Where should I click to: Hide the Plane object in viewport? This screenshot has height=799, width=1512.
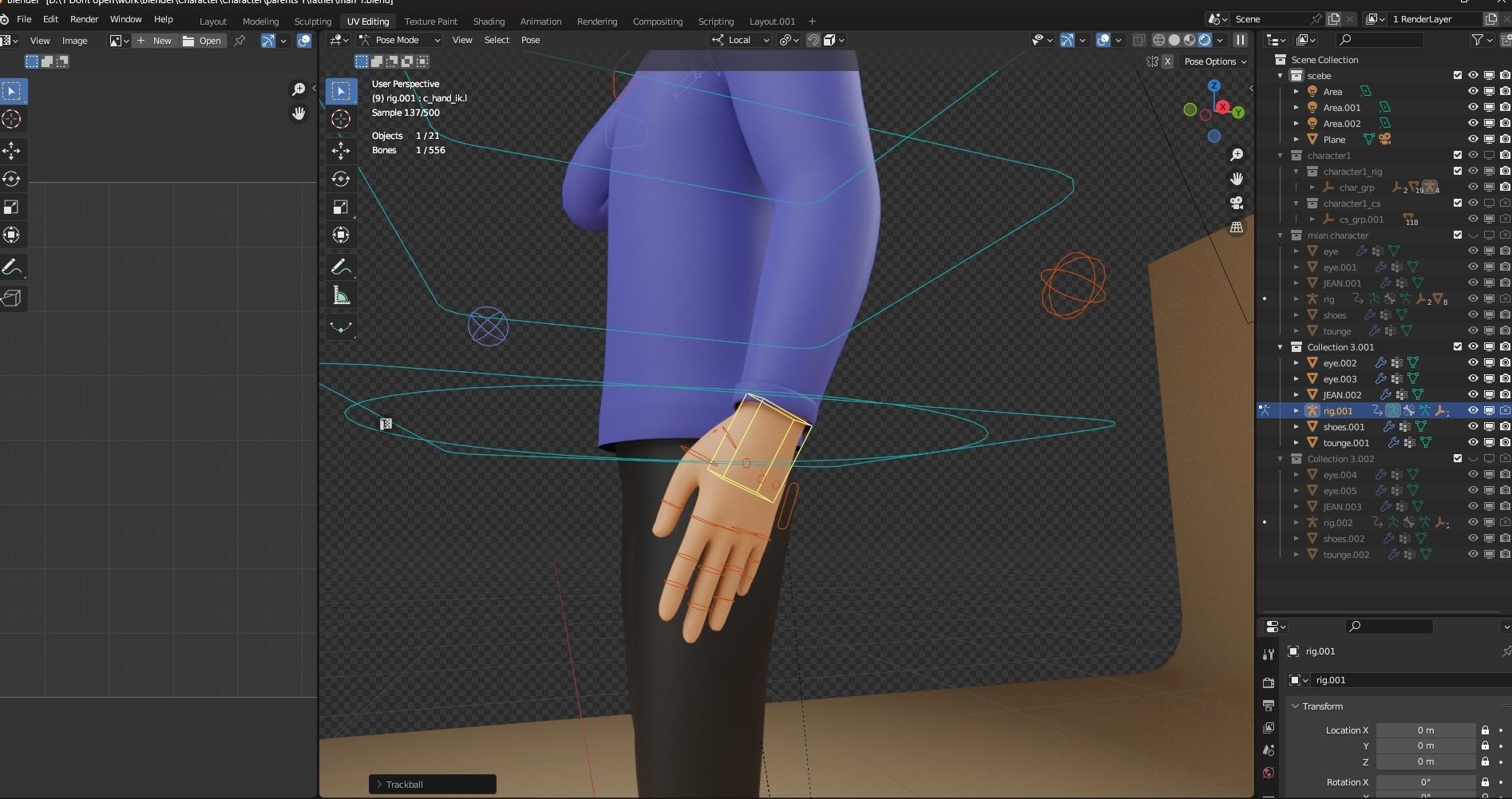coord(1473,139)
